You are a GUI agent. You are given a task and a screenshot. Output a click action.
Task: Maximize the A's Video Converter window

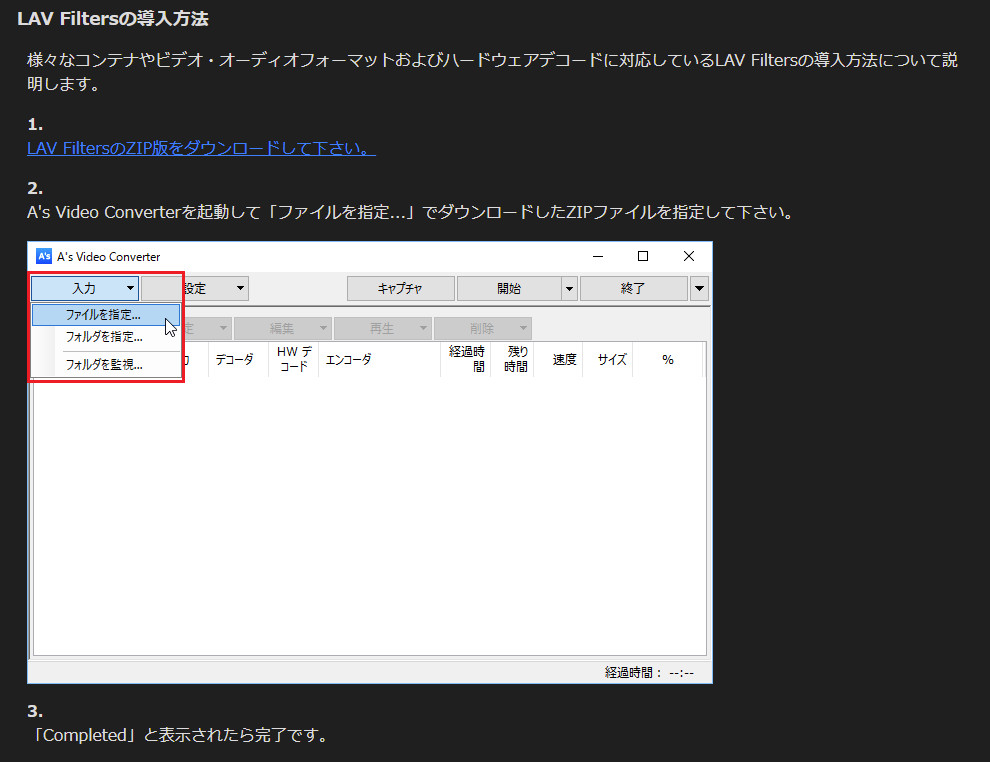pos(643,256)
